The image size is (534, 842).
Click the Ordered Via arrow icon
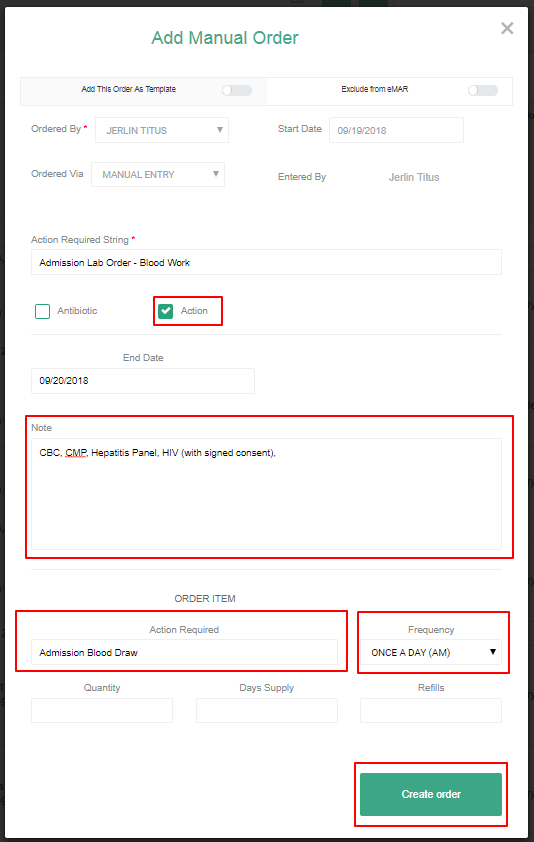coord(215,174)
